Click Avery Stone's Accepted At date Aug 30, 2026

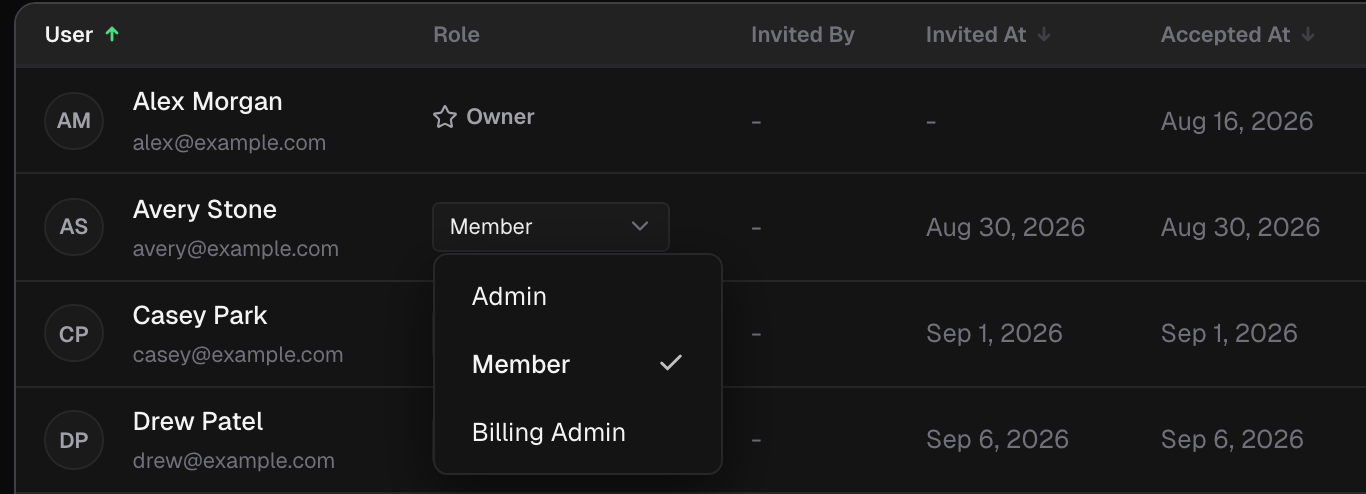(1240, 228)
